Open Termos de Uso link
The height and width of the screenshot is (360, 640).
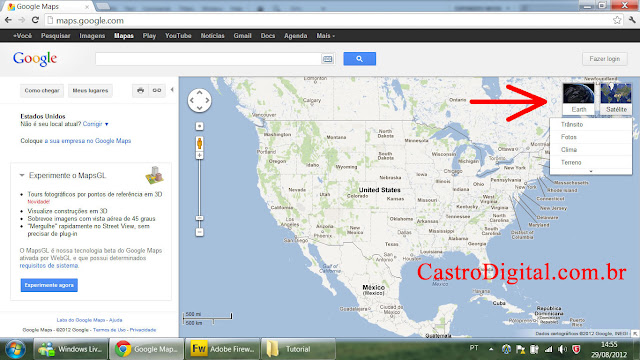click(109, 330)
